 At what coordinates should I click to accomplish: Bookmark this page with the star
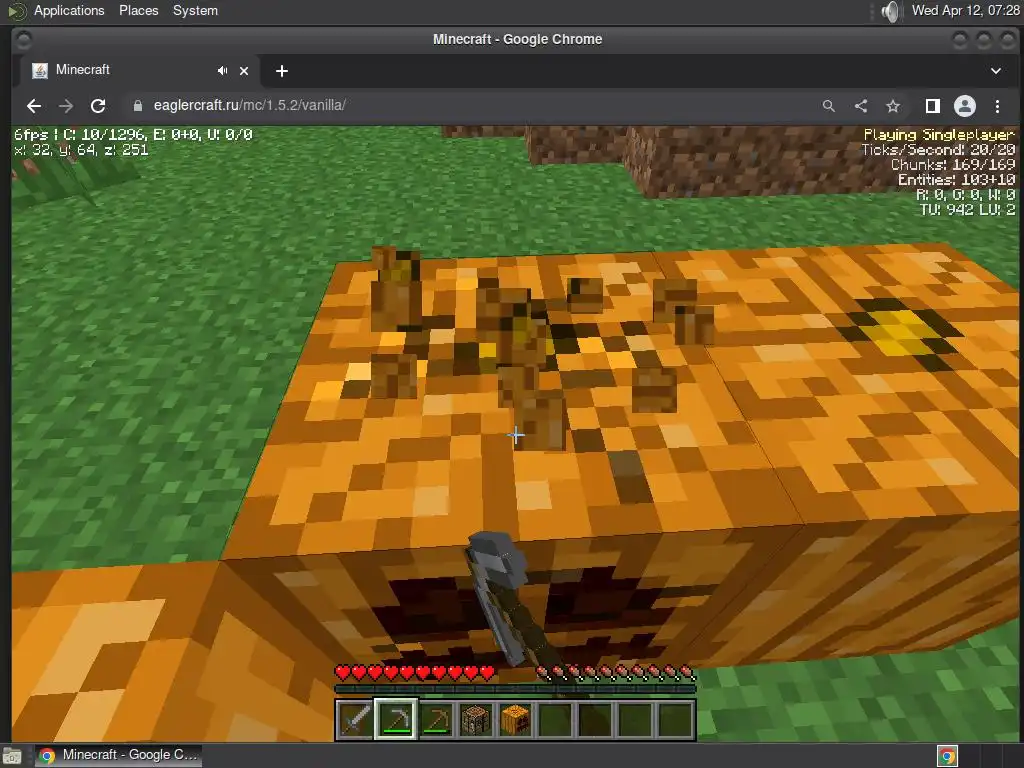(x=893, y=106)
